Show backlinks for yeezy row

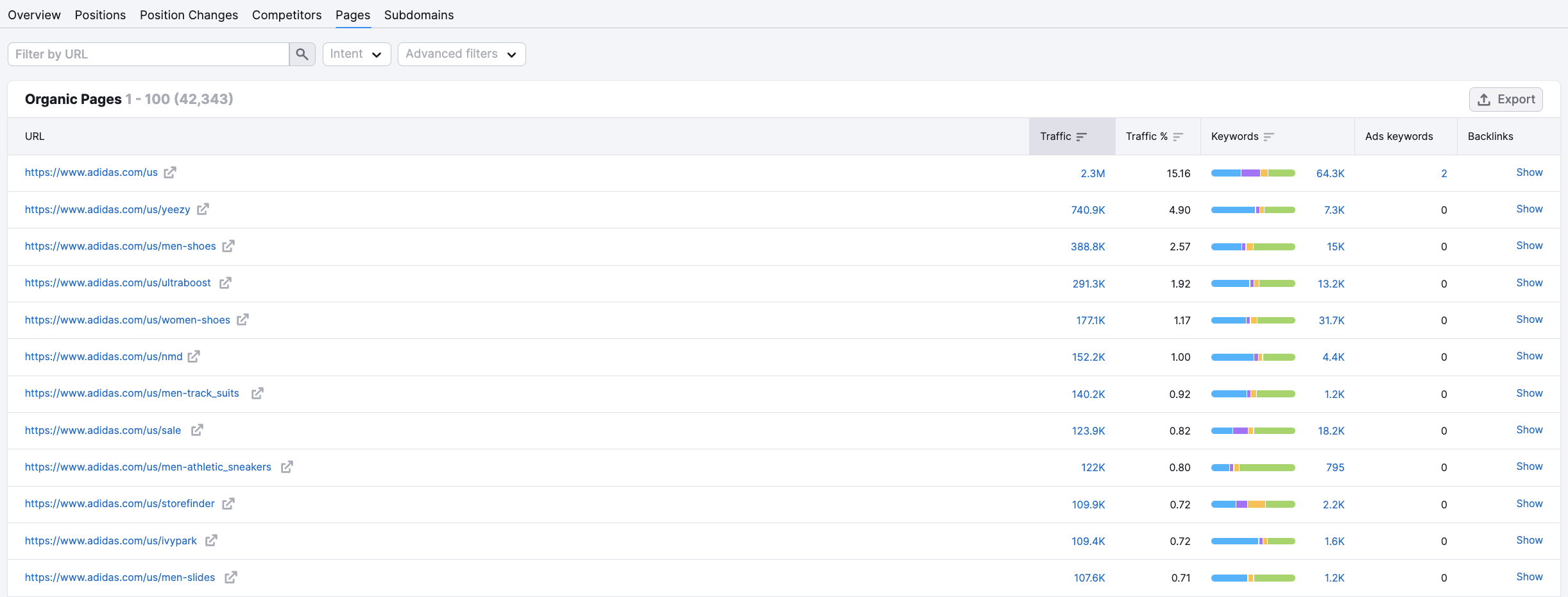point(1530,209)
